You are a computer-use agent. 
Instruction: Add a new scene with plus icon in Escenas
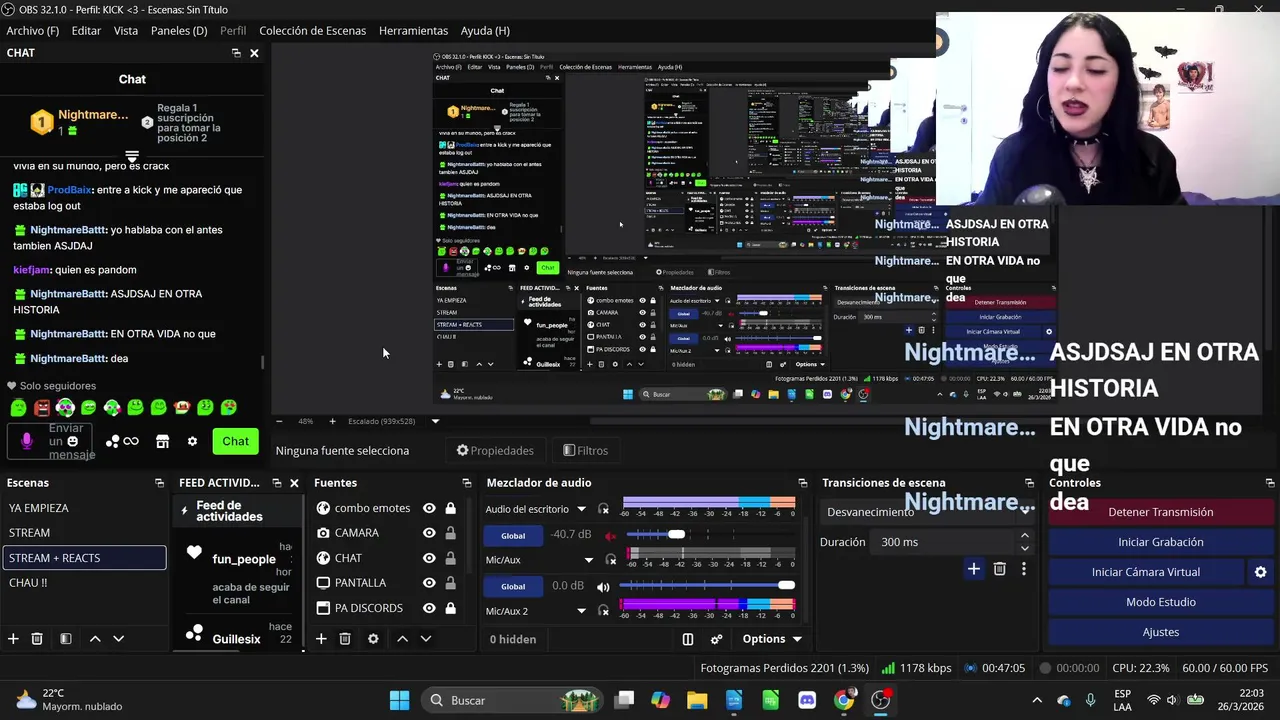pos(13,639)
